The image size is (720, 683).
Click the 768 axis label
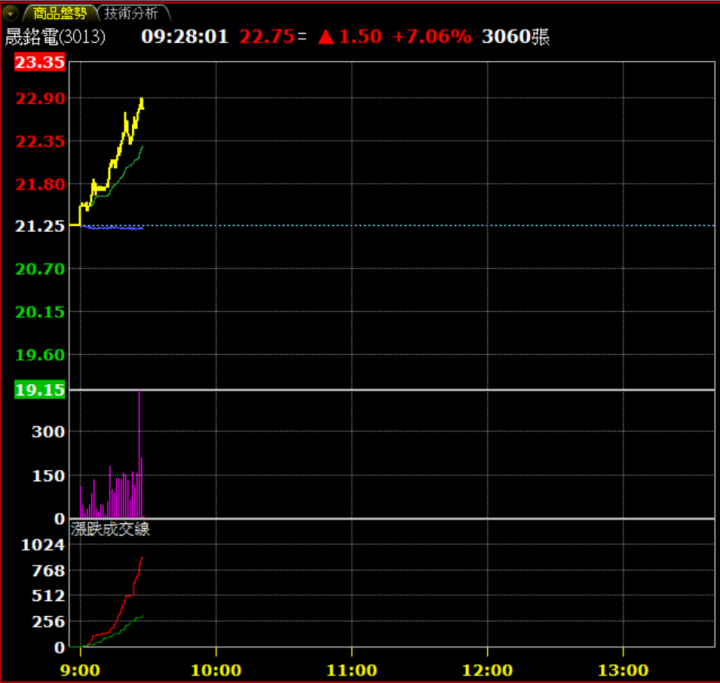click(48, 570)
